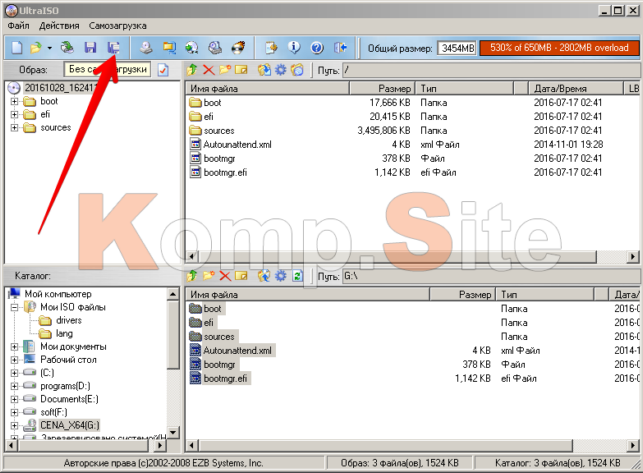This screenshot has height=473, width=643.
Task: Create a new image with the blank page icon
Action: click(x=17, y=48)
